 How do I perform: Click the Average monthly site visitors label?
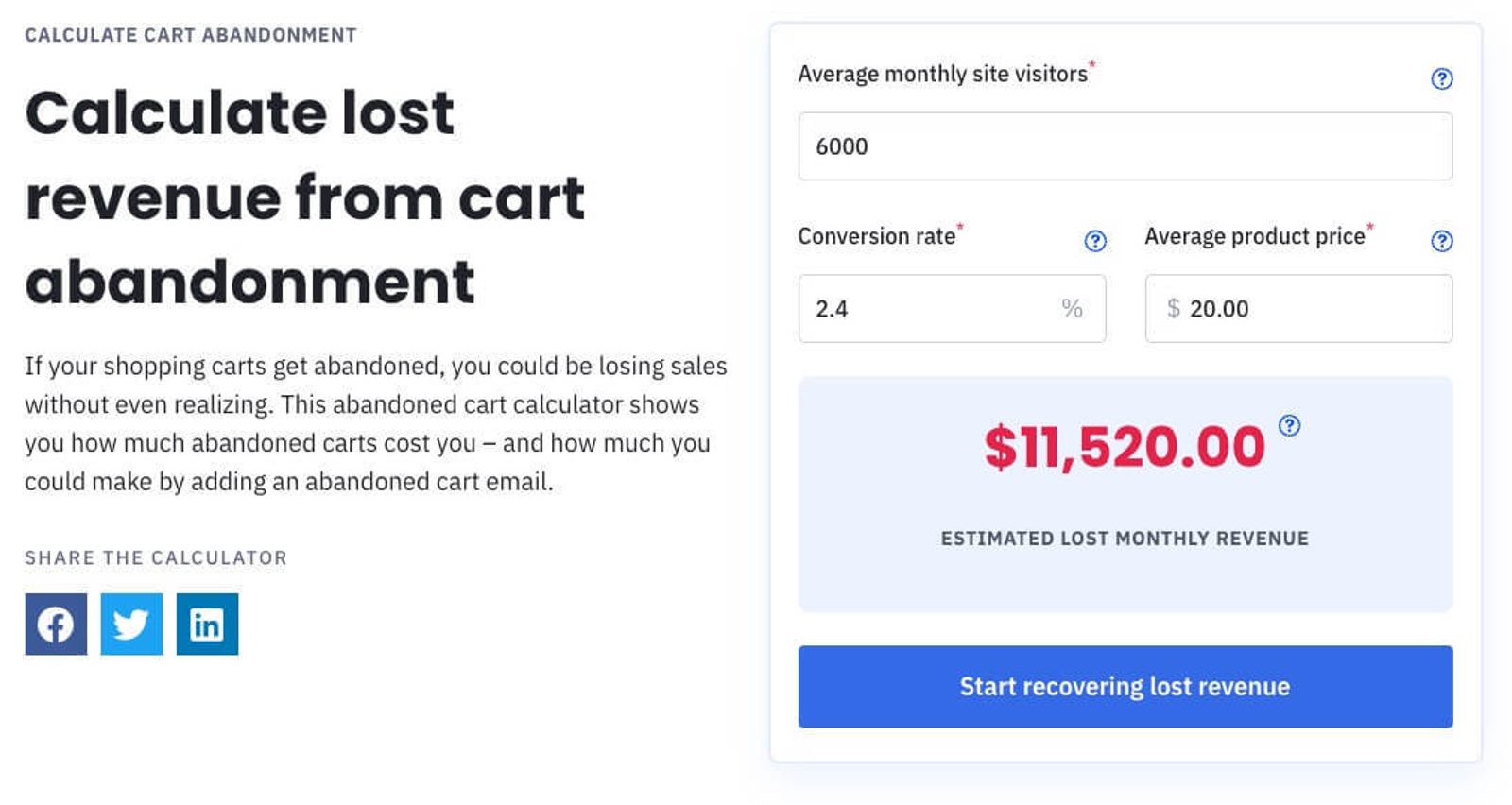click(942, 74)
